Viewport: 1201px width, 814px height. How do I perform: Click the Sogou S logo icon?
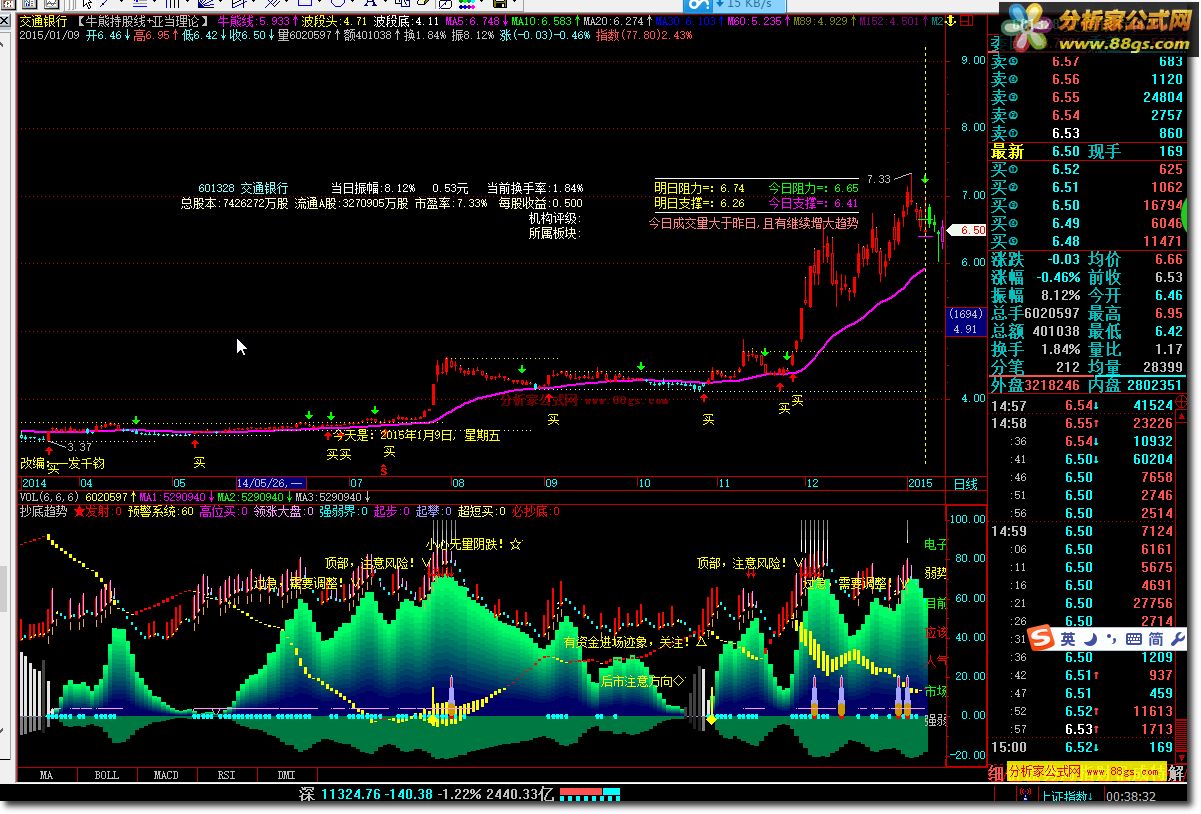(x=1043, y=638)
